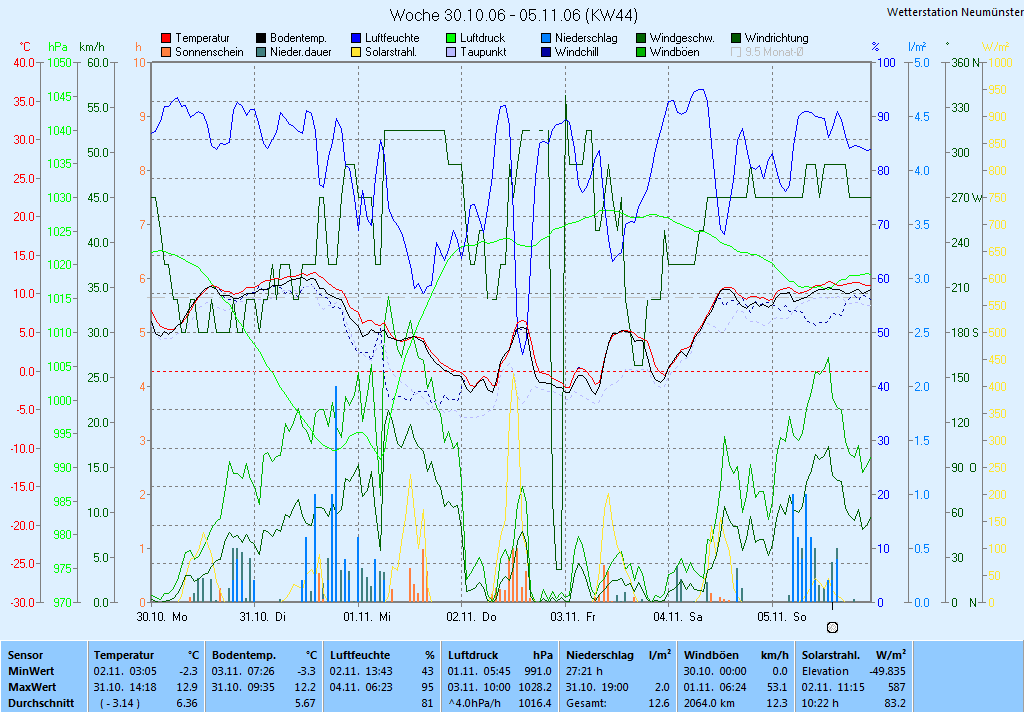Select the 'km/h' axis unit label
1024x712 pixels.
91,47
